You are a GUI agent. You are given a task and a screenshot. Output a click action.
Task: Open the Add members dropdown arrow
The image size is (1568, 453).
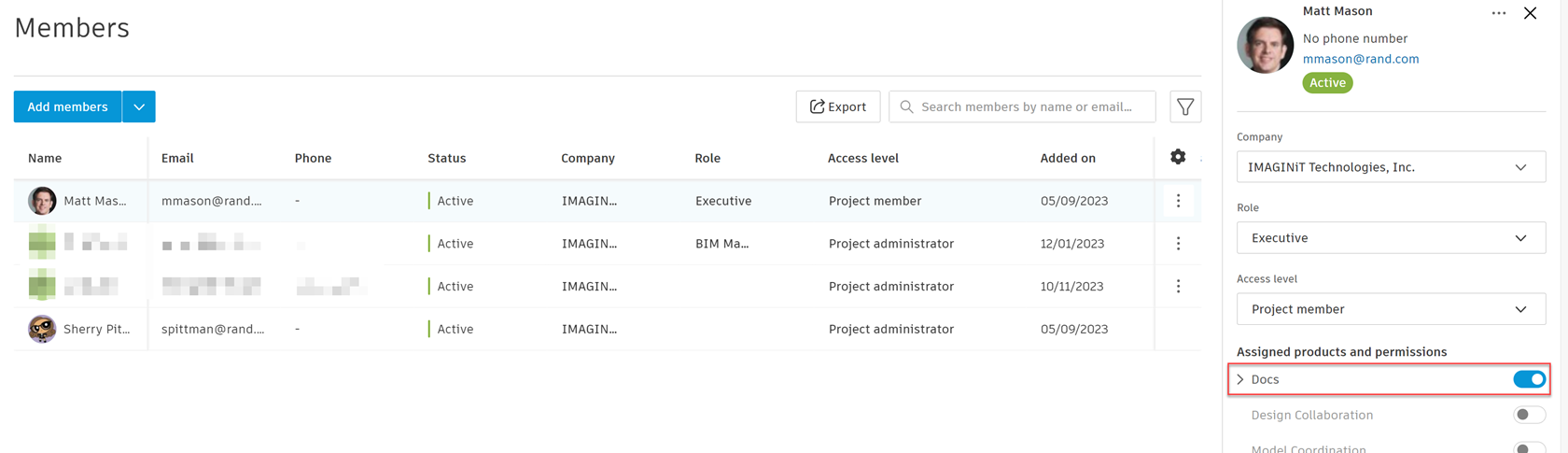139,107
